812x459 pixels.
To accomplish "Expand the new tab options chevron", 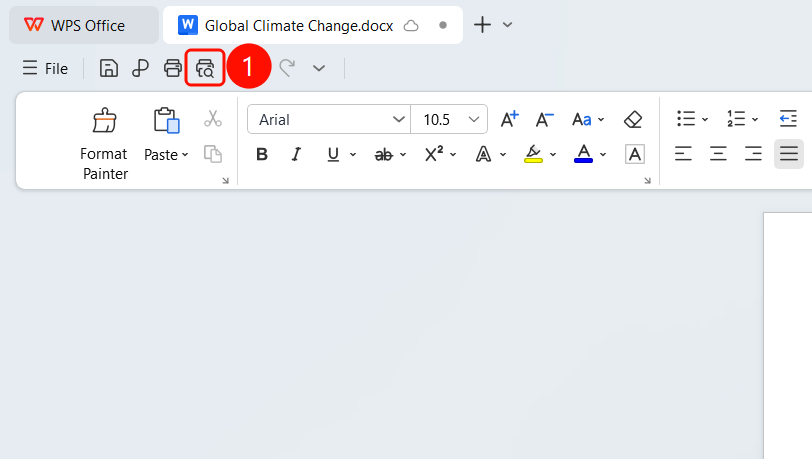I will pos(508,25).
